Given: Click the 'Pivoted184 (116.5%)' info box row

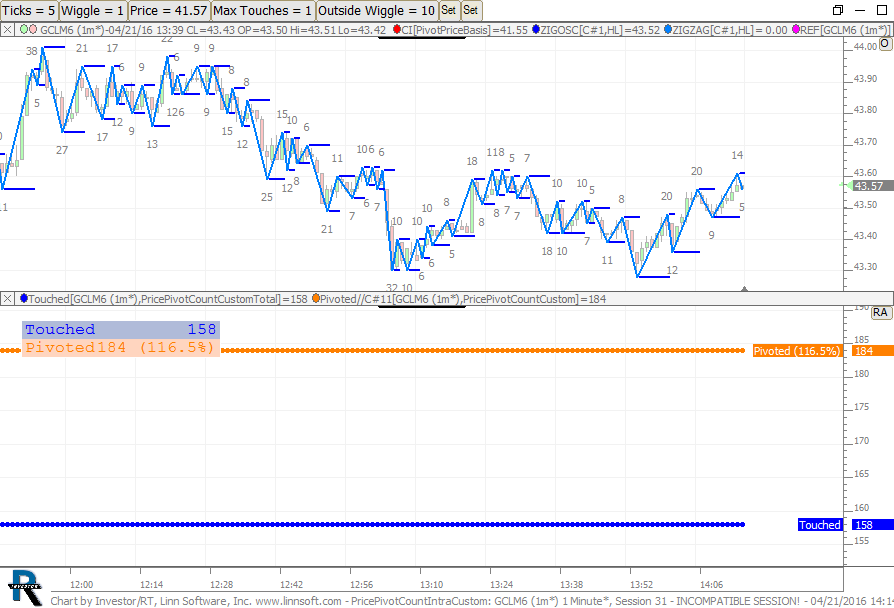Looking at the screenshot, I should pos(121,348).
